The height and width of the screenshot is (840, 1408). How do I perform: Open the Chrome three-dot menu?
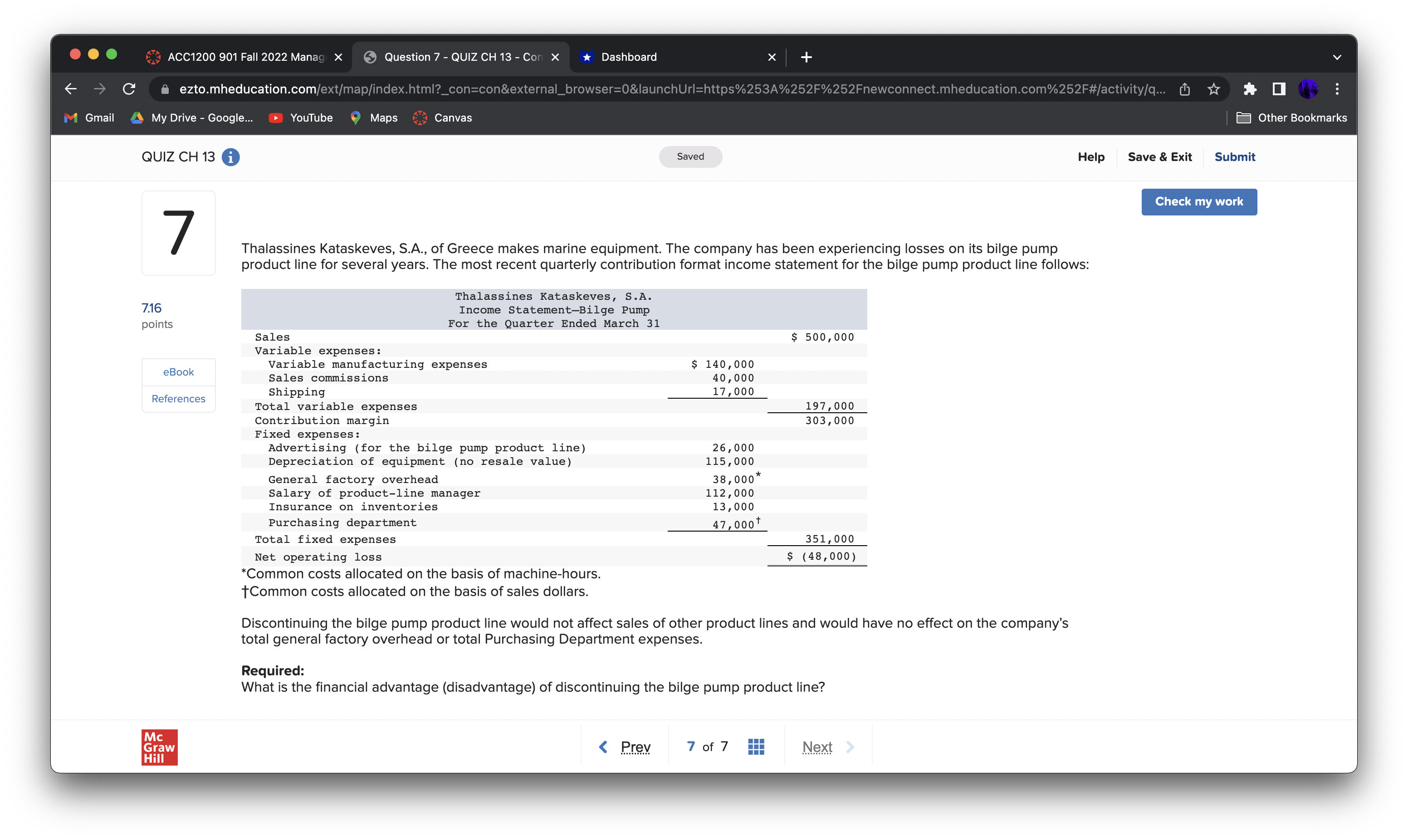1337,89
